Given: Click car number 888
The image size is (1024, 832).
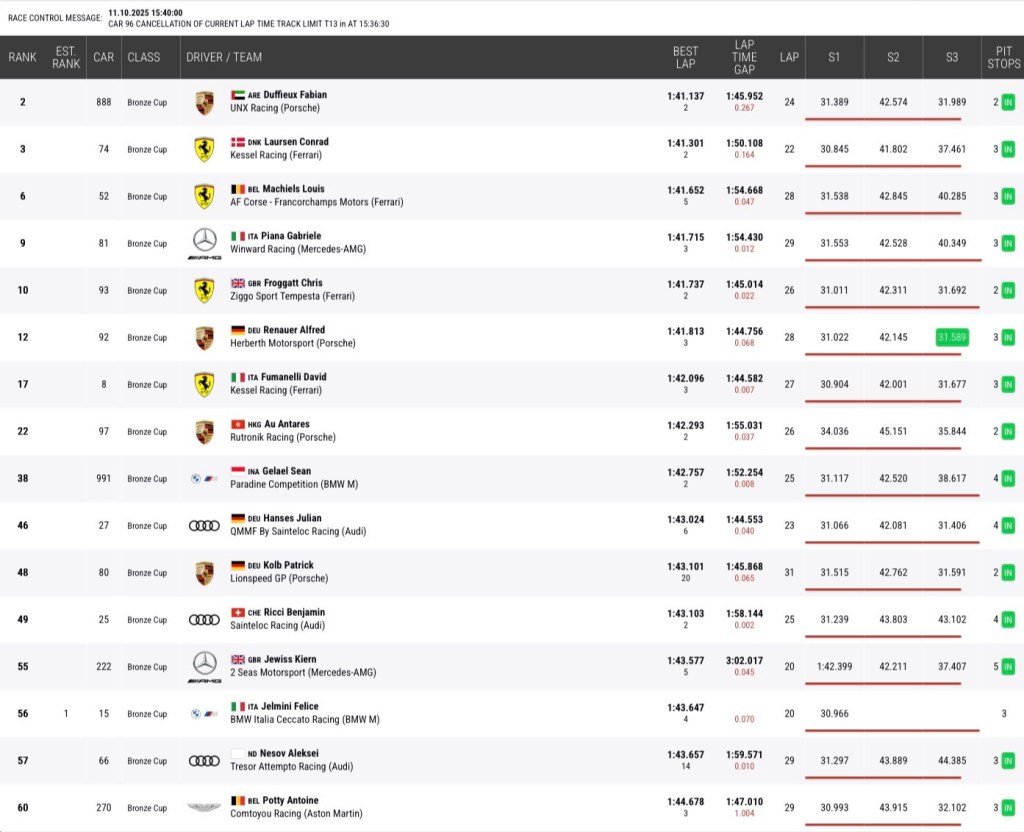Looking at the screenshot, I should tap(103, 103).
